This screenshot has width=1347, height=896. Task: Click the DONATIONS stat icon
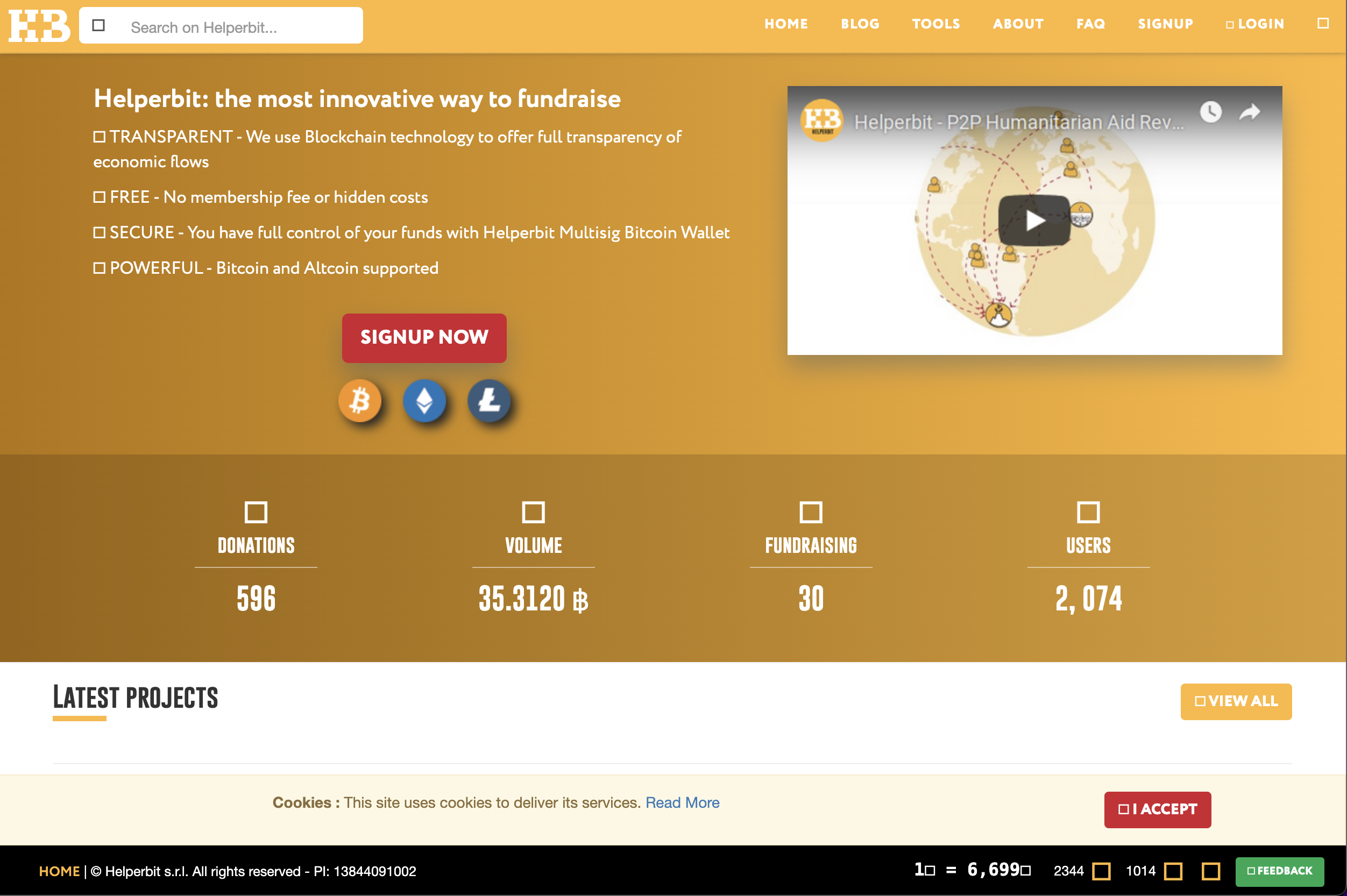click(256, 512)
